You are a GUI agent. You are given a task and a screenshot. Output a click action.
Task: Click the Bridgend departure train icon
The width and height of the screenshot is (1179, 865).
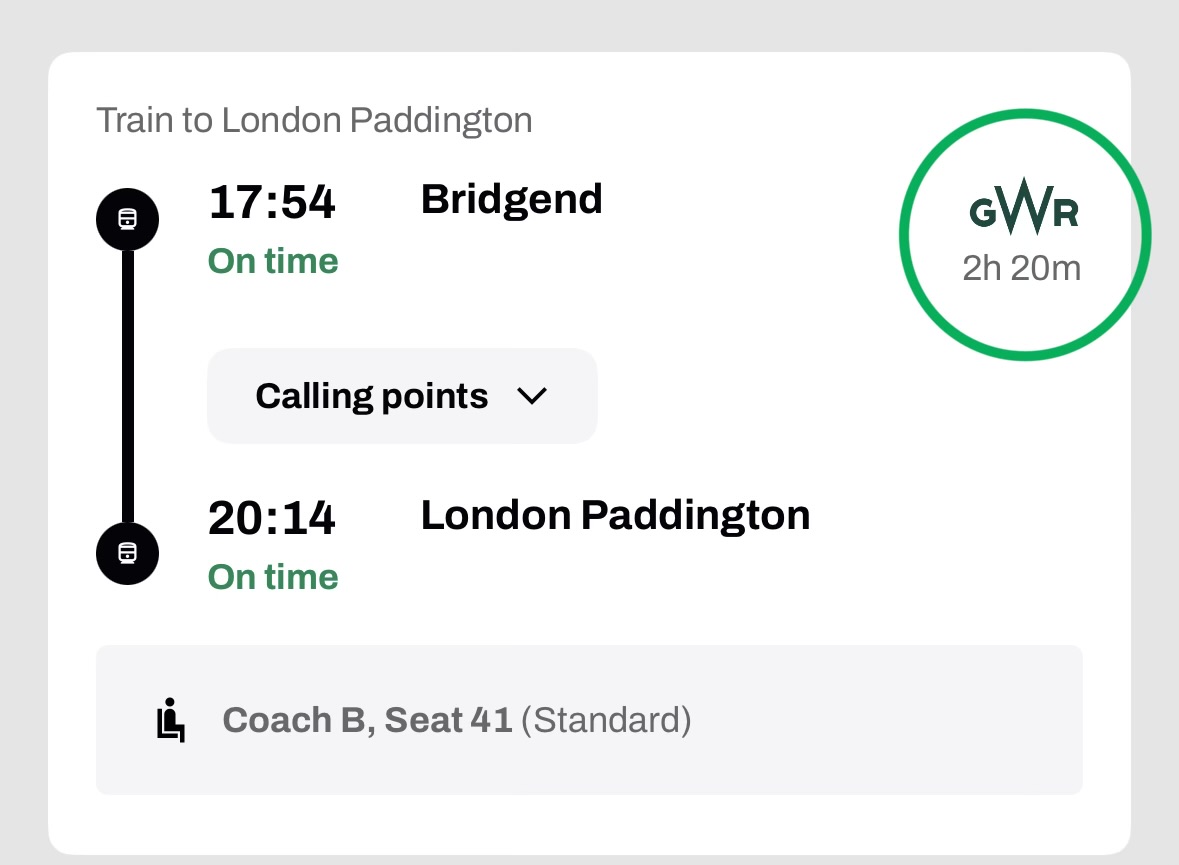point(127,219)
